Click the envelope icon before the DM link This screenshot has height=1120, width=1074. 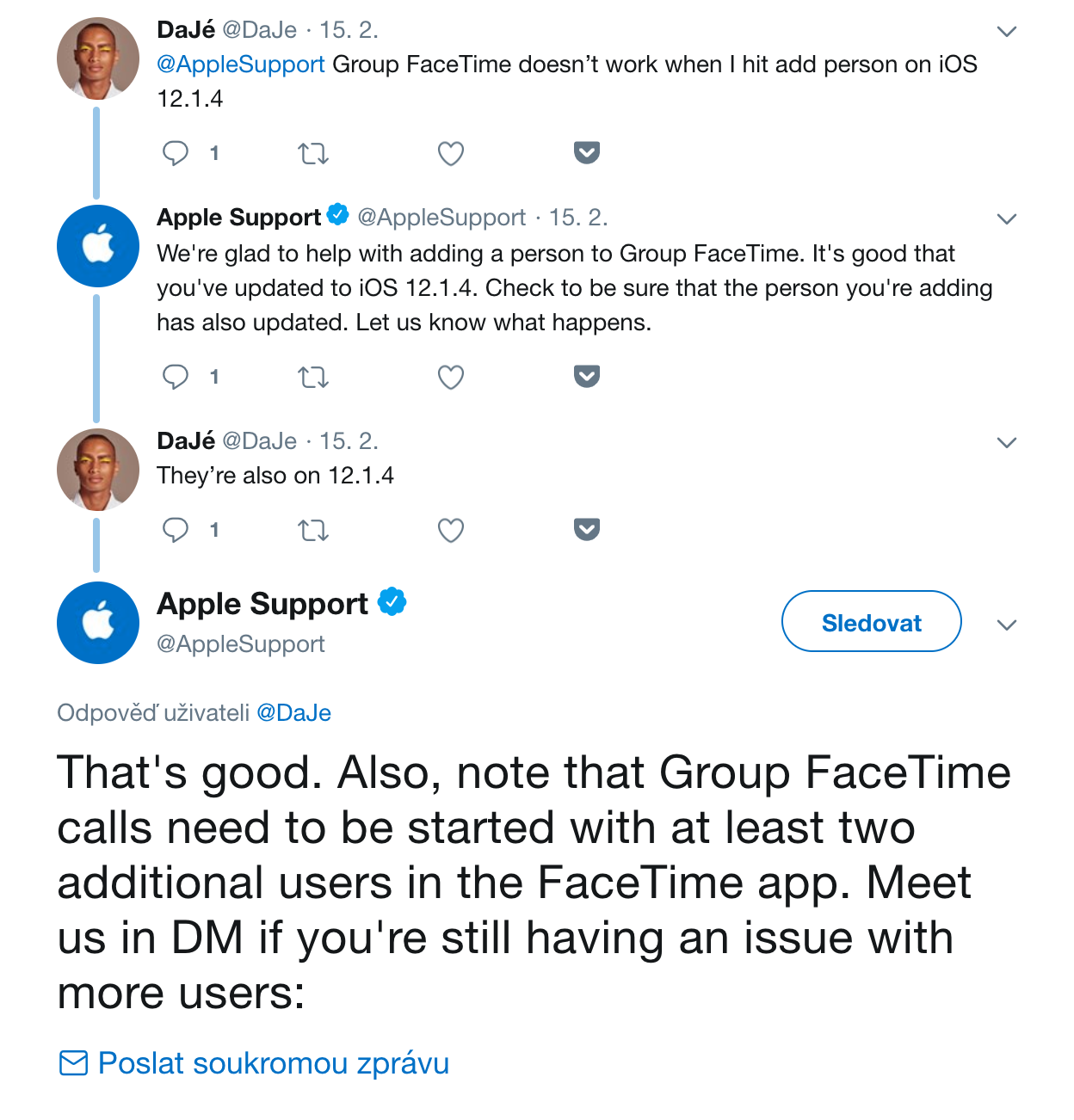73,1063
